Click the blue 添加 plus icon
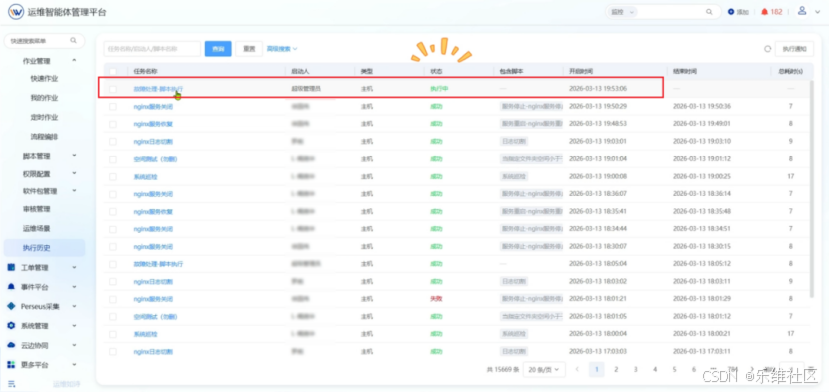Screen dimensions: 830x392 tap(731, 12)
